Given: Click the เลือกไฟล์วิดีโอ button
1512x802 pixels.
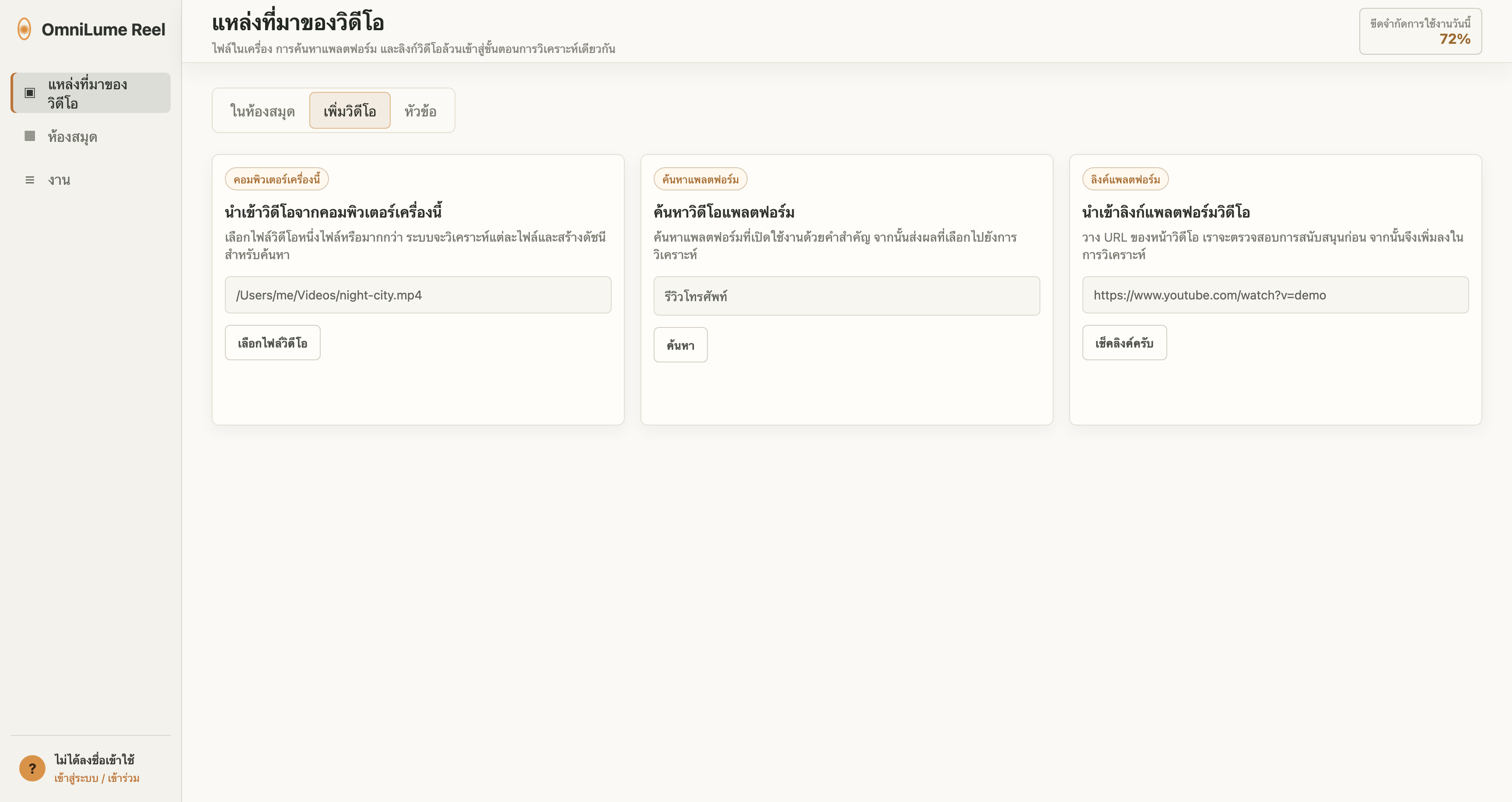Looking at the screenshot, I should pos(273,342).
